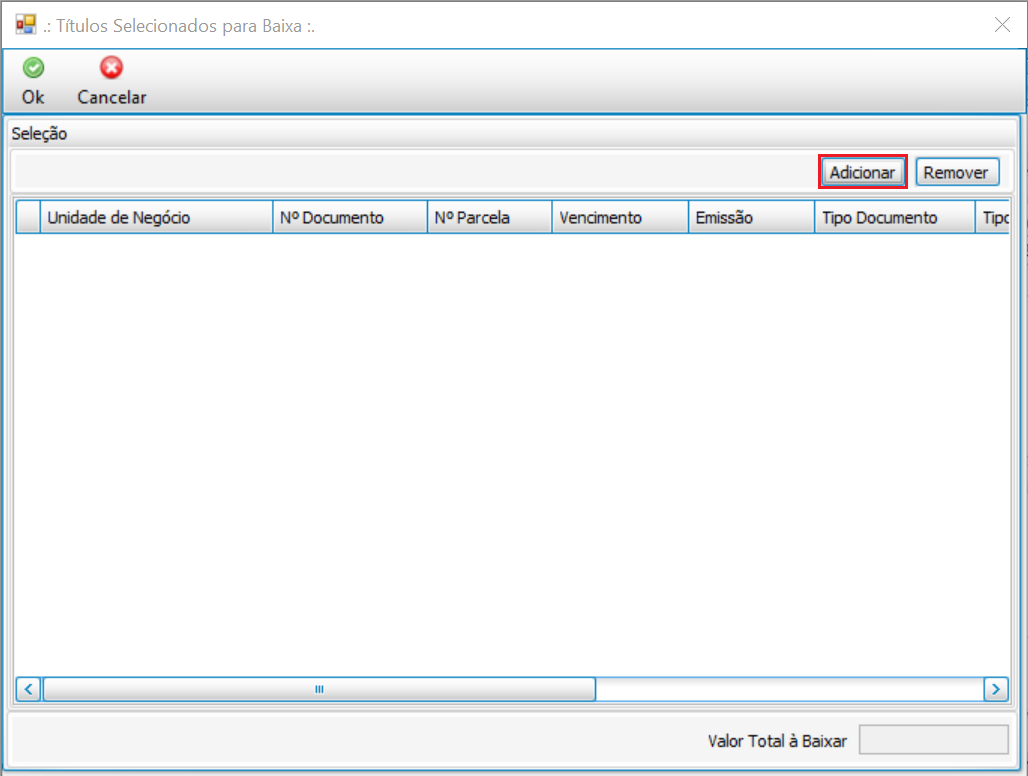Click the horizontal scrollbar thumb
This screenshot has height=776, width=1028.
pos(319,689)
